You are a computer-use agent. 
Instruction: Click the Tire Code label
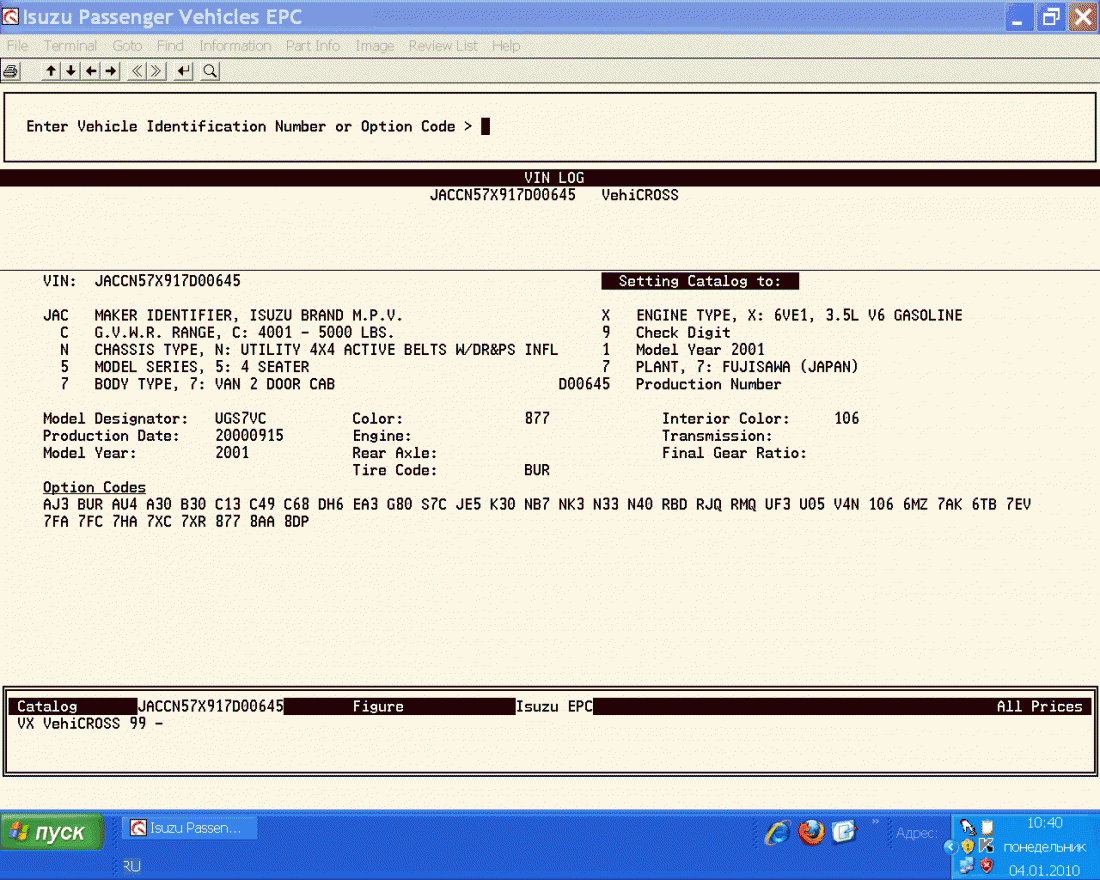394,470
